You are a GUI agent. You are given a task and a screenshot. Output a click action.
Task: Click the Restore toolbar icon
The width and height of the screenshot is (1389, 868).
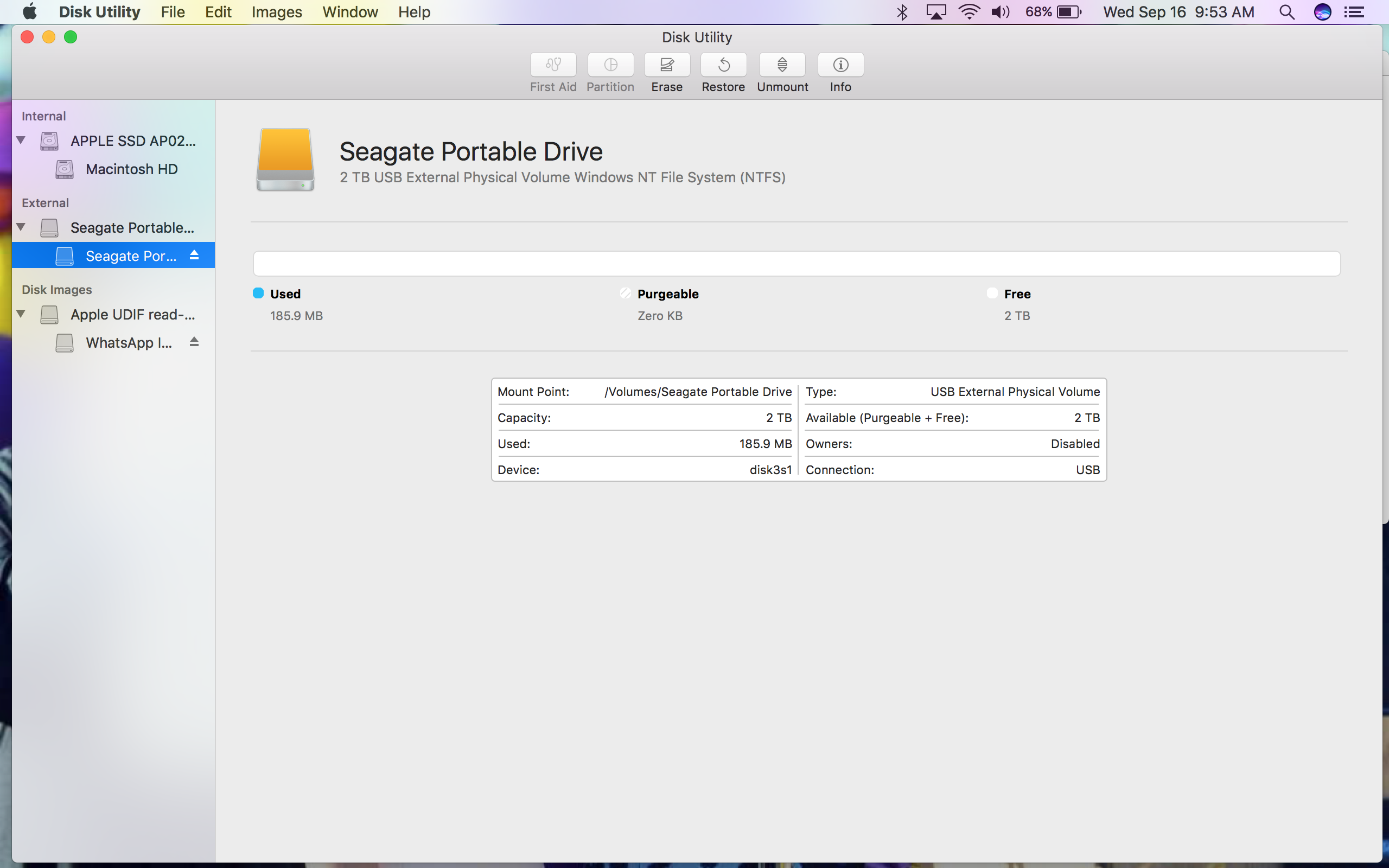[x=723, y=65]
